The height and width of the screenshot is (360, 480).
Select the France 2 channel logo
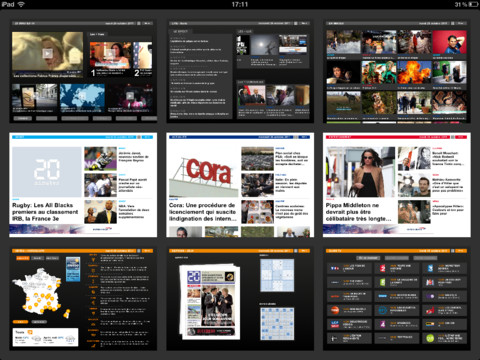383,268
